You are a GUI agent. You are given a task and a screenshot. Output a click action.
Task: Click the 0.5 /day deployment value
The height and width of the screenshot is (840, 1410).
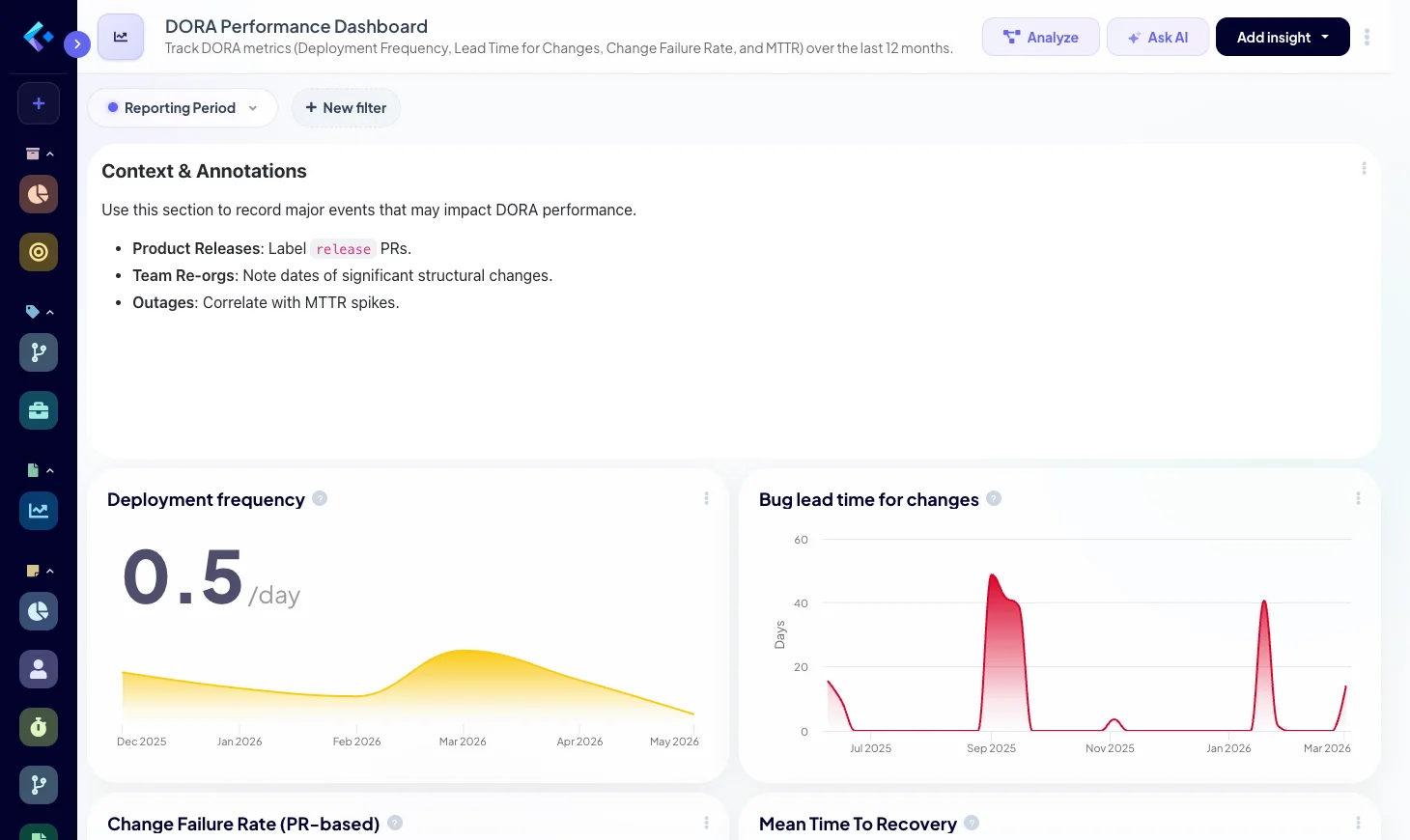[211, 578]
